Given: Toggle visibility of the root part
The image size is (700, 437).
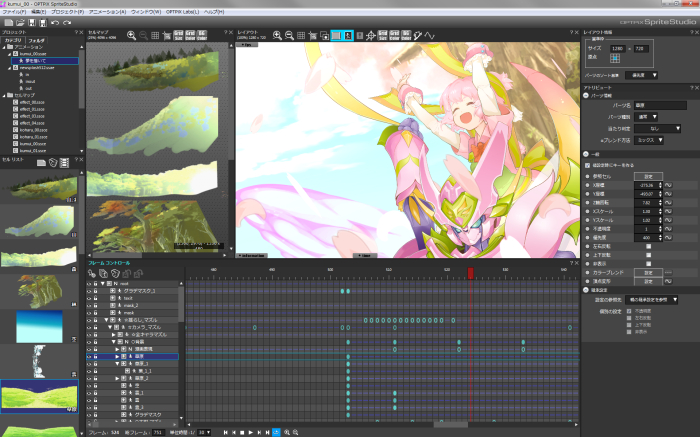Looking at the screenshot, I should (88, 284).
